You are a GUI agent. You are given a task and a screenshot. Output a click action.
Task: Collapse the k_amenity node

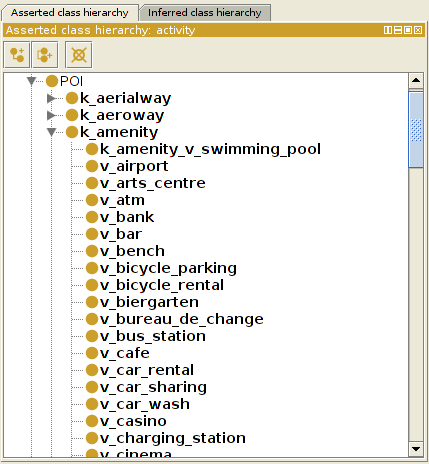tap(51, 132)
